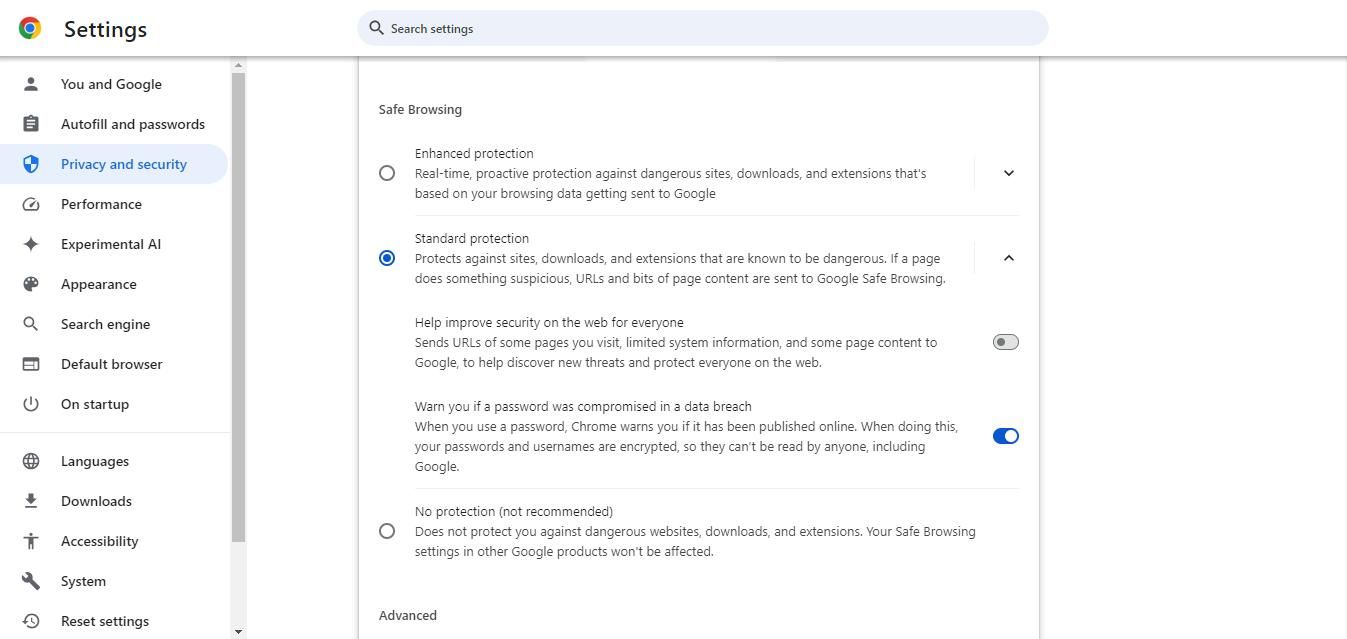Viewport: 1347px width, 639px height.
Task: Click the Search settings field
Action: pos(700,28)
